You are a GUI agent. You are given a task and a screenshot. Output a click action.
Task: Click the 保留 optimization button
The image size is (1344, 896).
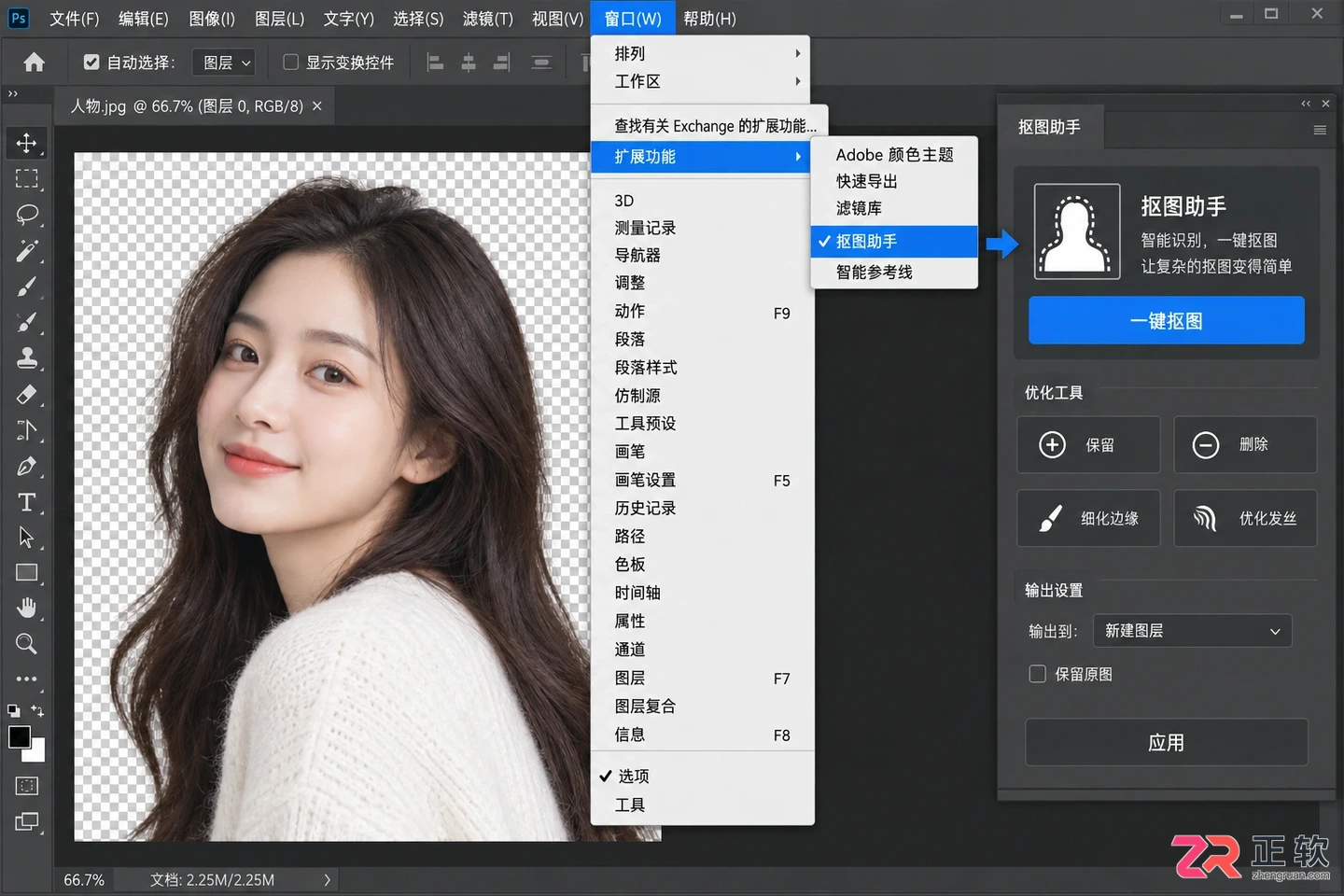tap(1088, 445)
